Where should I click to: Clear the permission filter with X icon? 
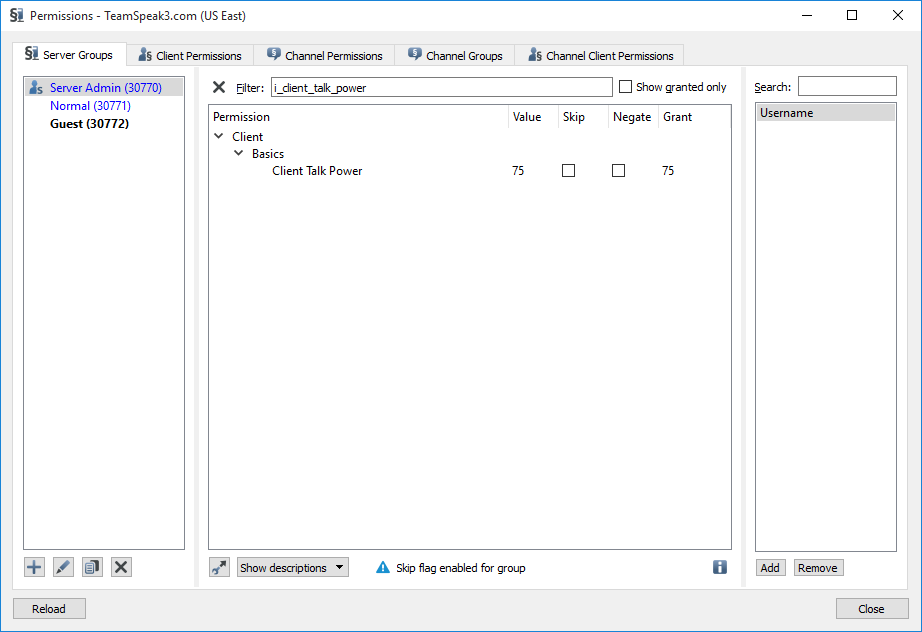219,88
